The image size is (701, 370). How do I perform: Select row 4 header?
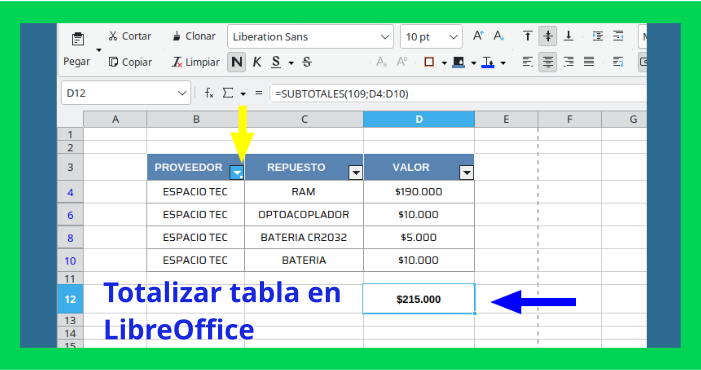[x=70, y=193]
